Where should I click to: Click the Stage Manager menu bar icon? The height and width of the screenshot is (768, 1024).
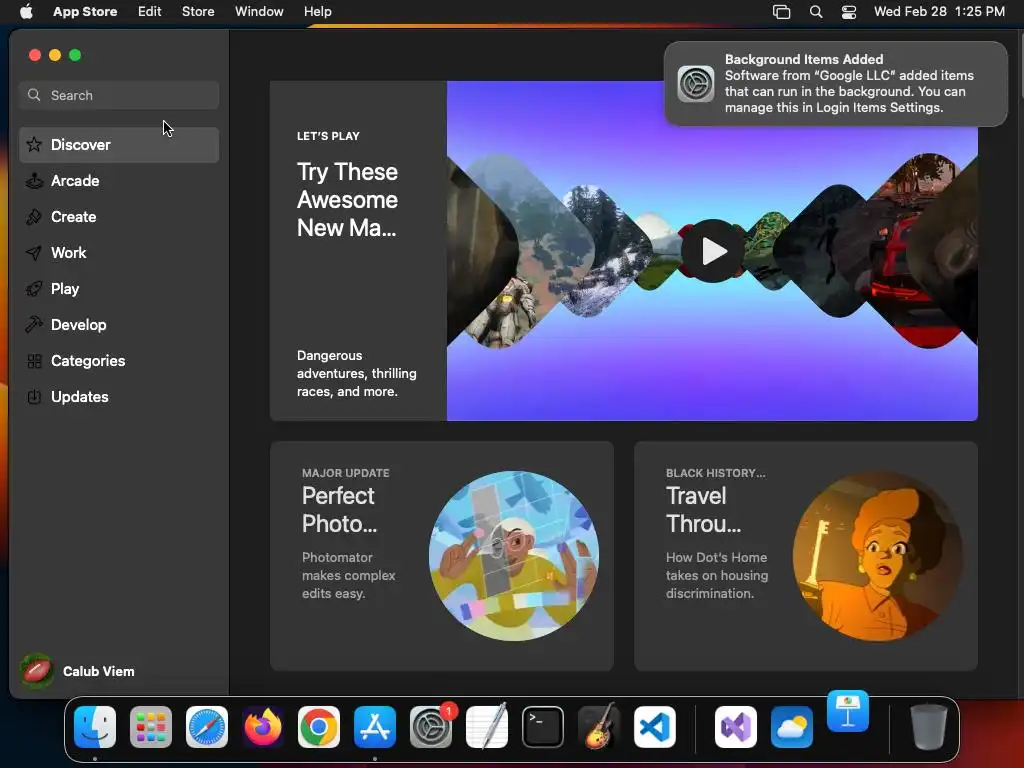pyautogui.click(x=781, y=12)
